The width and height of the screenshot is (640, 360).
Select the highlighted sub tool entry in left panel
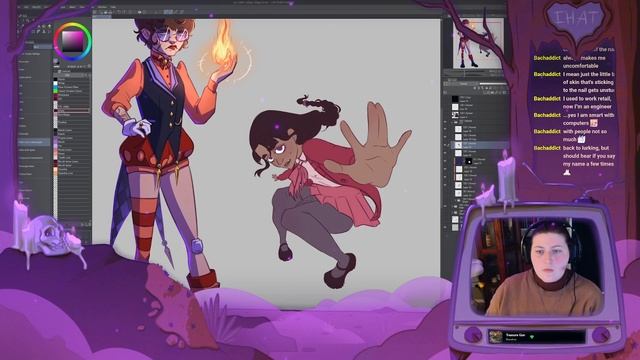pyautogui.click(x=33, y=142)
